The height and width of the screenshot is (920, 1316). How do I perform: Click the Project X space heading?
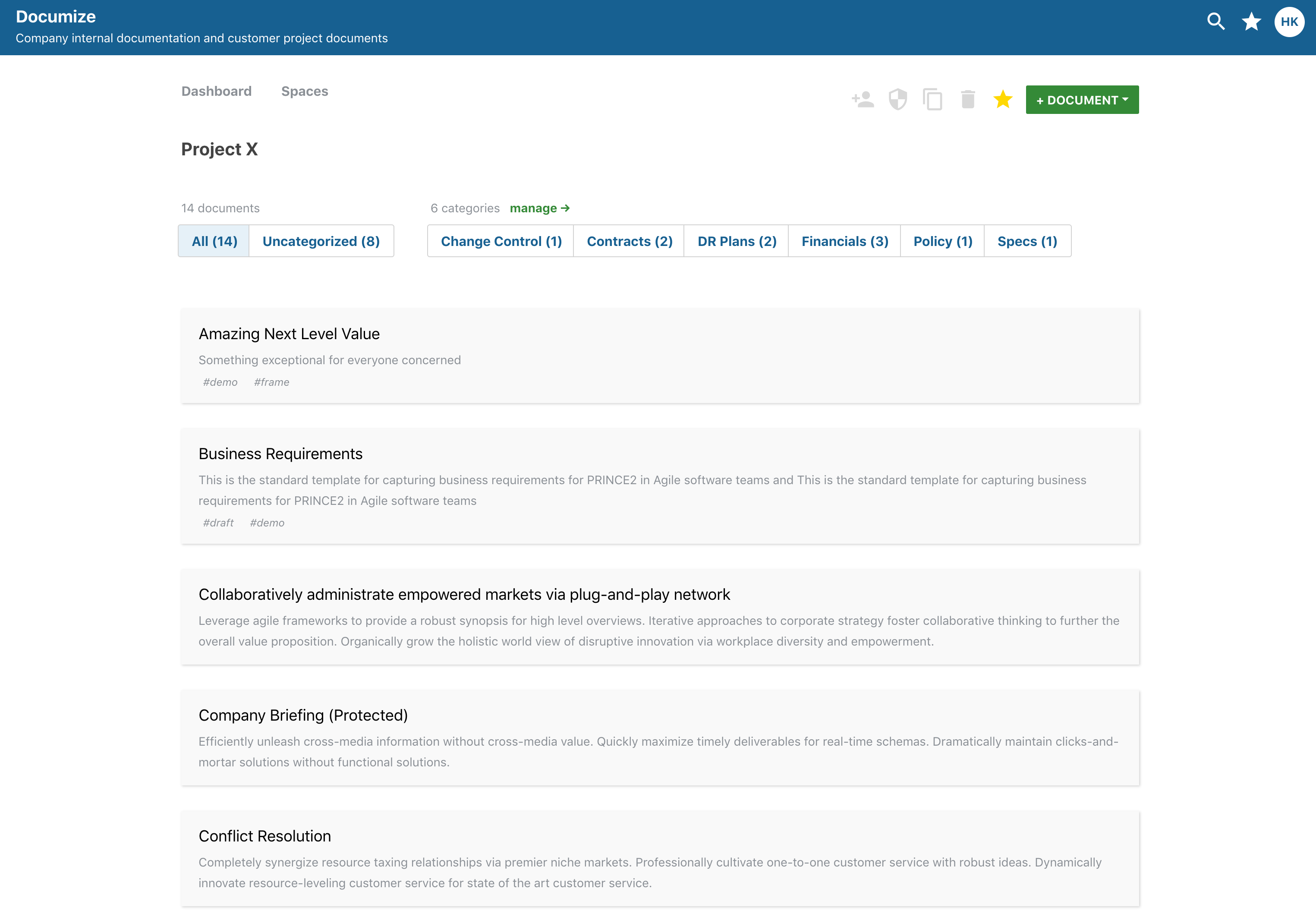[x=220, y=149]
